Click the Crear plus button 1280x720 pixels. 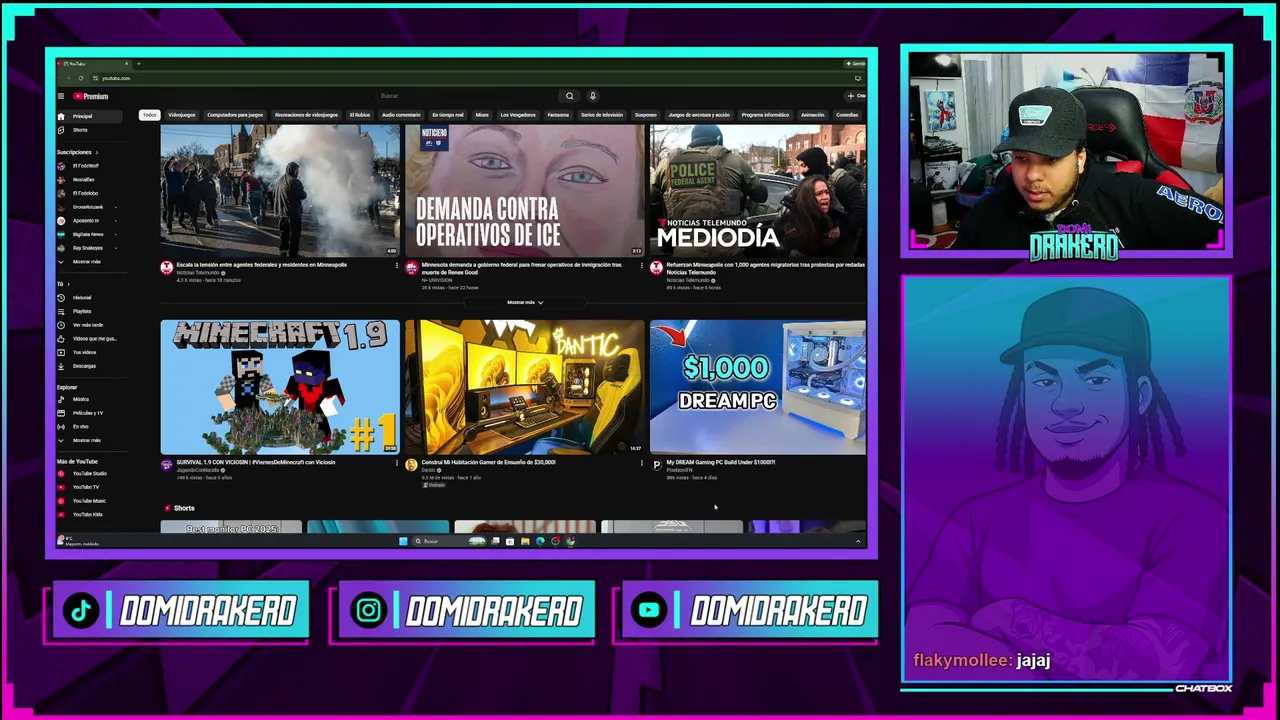click(856, 96)
